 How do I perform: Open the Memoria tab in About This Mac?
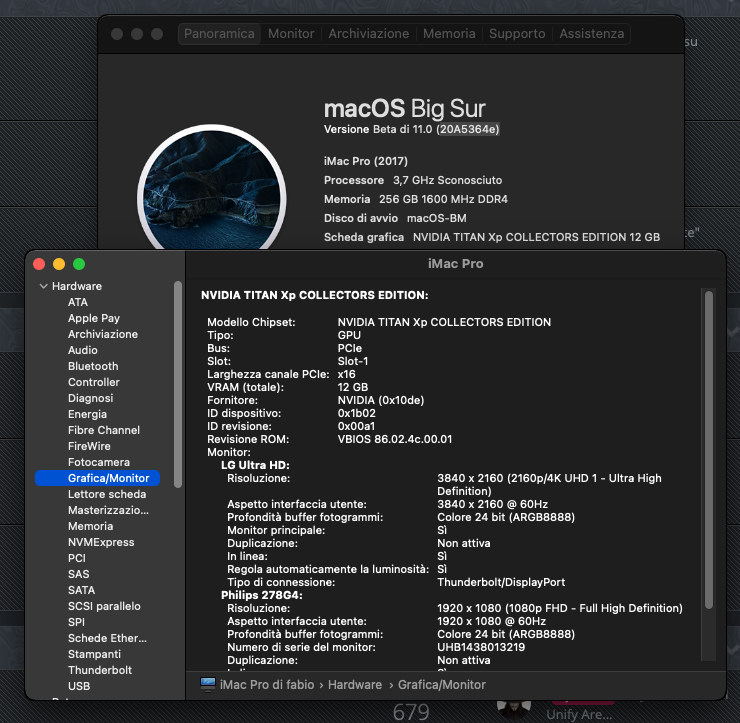(x=449, y=34)
